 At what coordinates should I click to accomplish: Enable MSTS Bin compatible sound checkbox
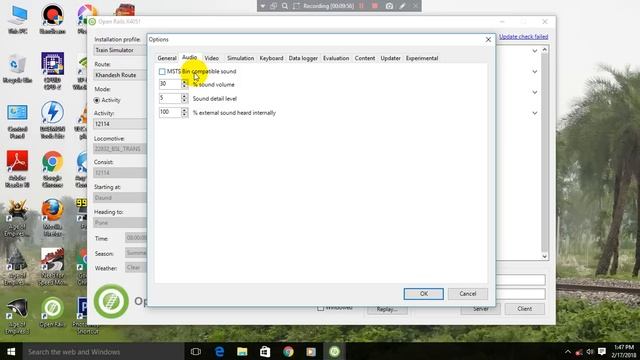[x=162, y=71]
